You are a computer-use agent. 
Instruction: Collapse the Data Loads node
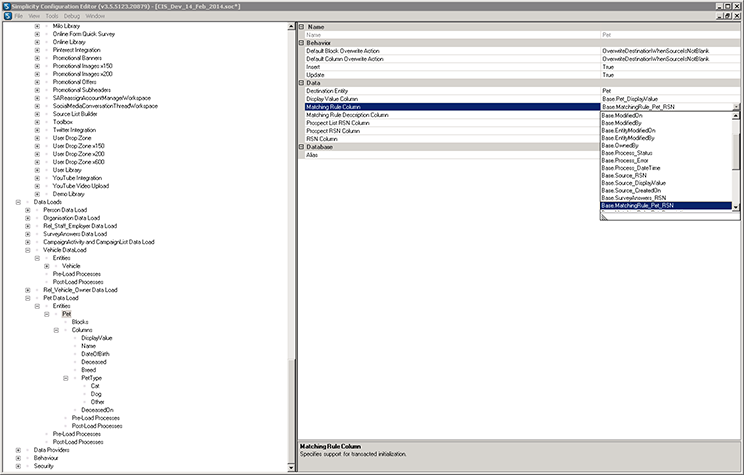coord(18,202)
